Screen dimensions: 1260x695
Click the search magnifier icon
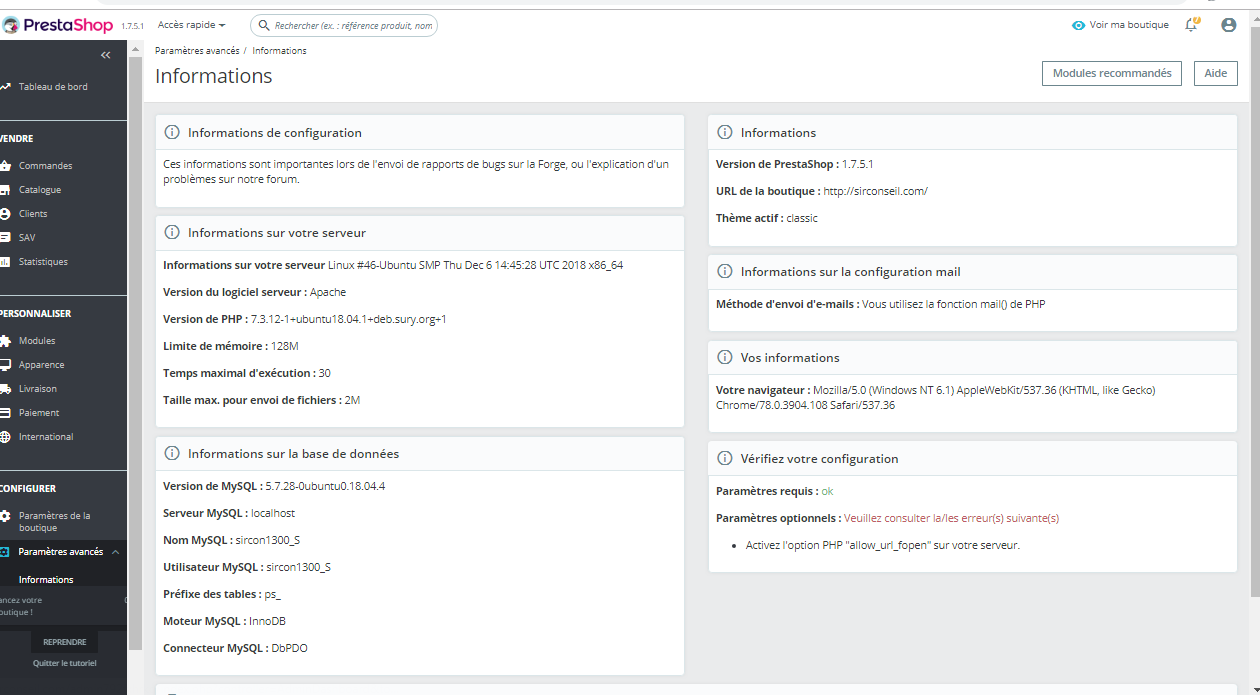pos(264,25)
